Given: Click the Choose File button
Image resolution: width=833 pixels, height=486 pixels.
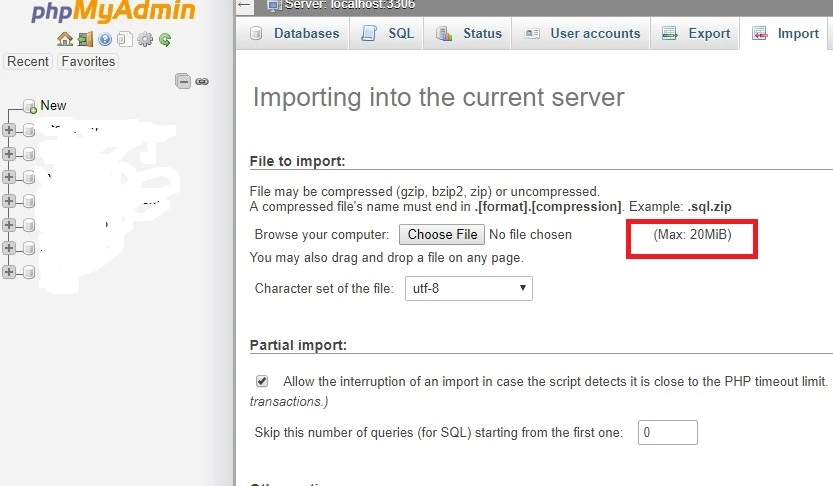Looking at the screenshot, I should coord(442,235).
